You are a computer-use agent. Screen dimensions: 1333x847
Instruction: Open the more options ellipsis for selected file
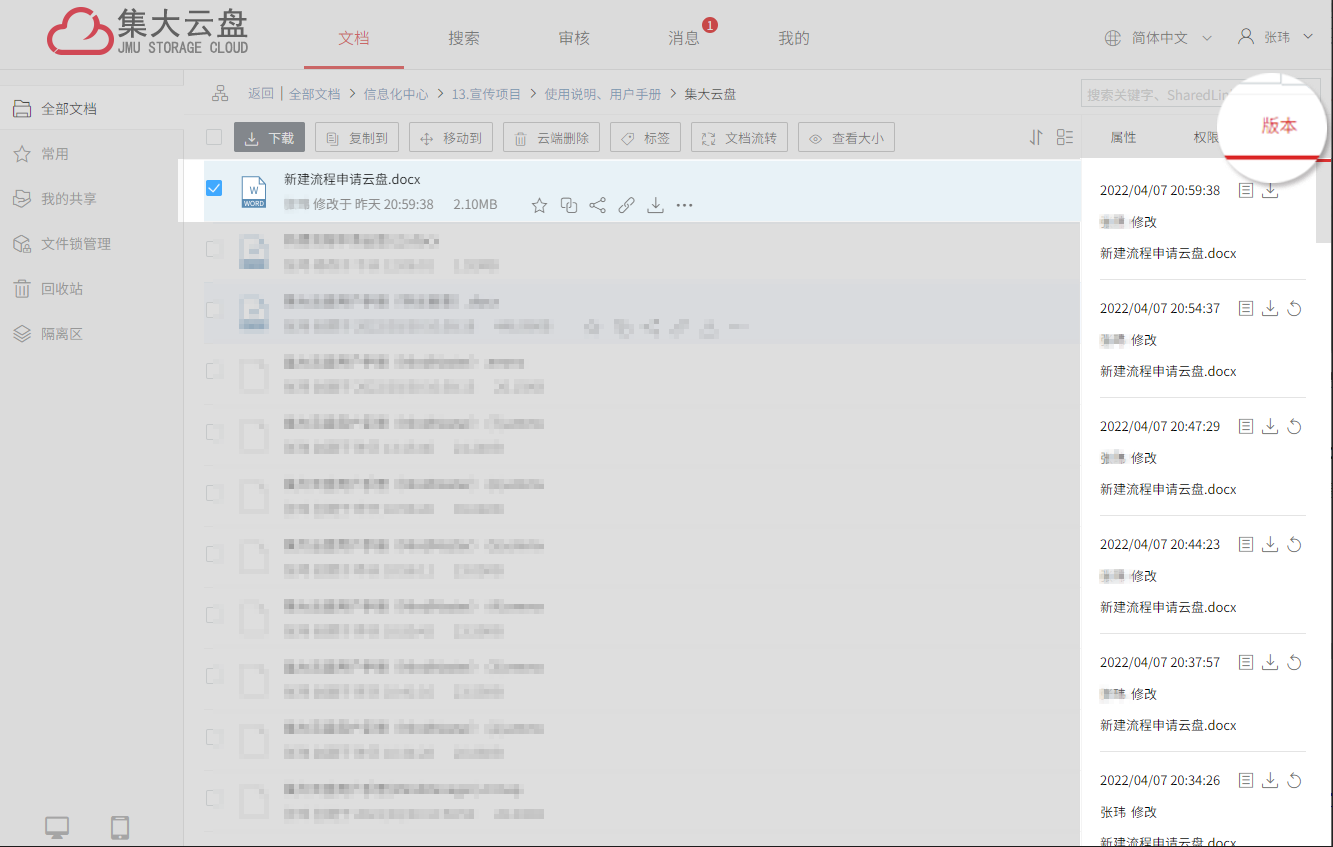coord(684,206)
